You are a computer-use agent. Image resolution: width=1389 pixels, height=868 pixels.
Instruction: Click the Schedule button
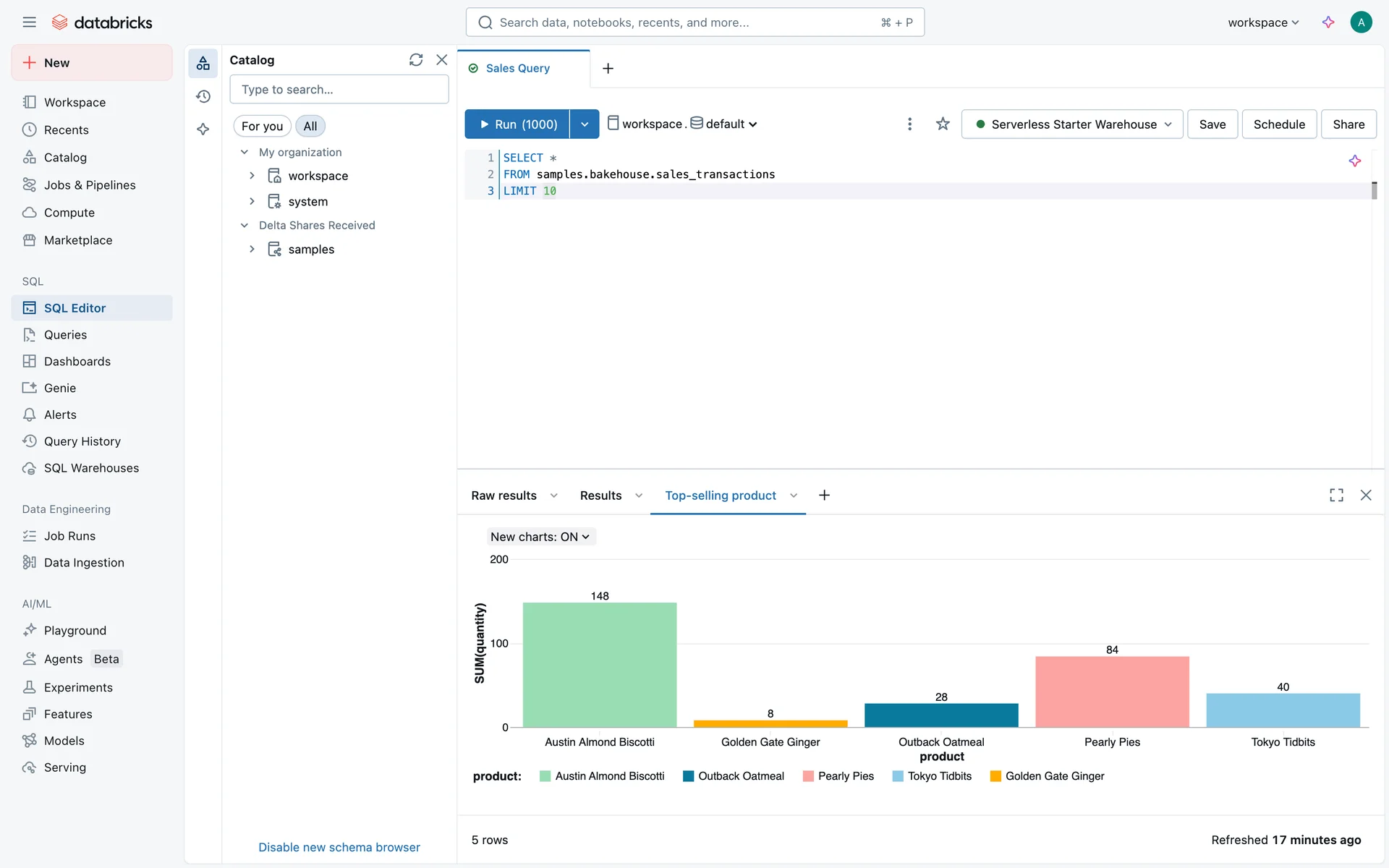pos(1278,124)
